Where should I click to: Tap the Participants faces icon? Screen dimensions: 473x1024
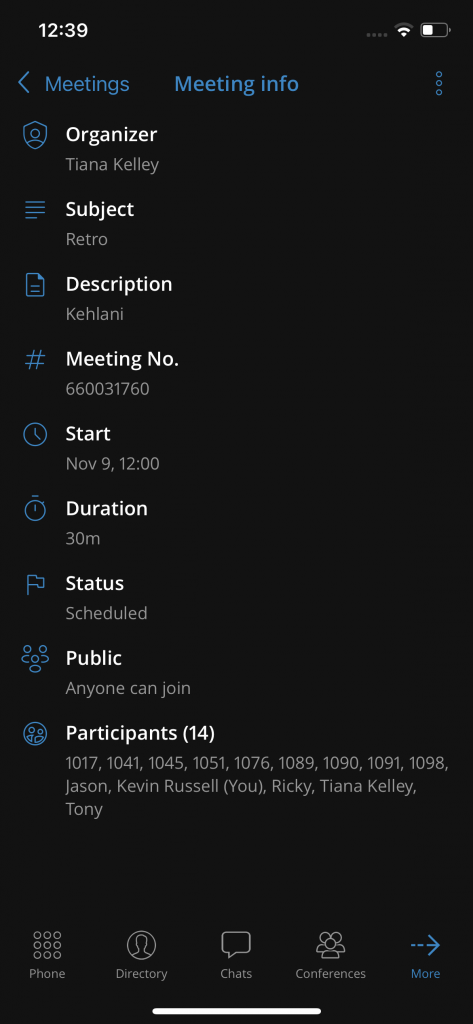[35, 733]
